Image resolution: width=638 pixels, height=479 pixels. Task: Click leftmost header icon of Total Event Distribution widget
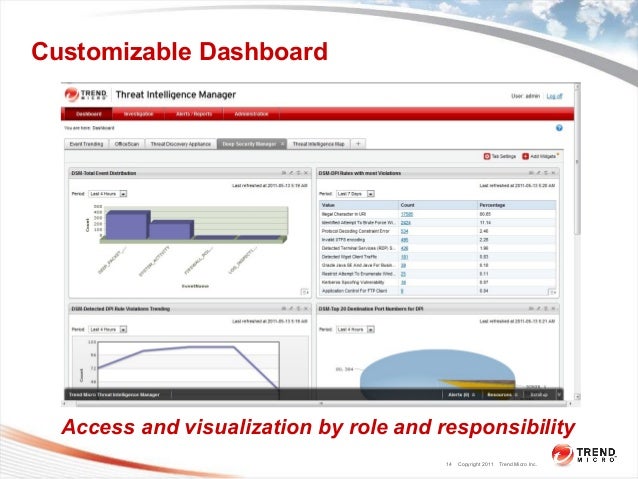[x=284, y=173]
